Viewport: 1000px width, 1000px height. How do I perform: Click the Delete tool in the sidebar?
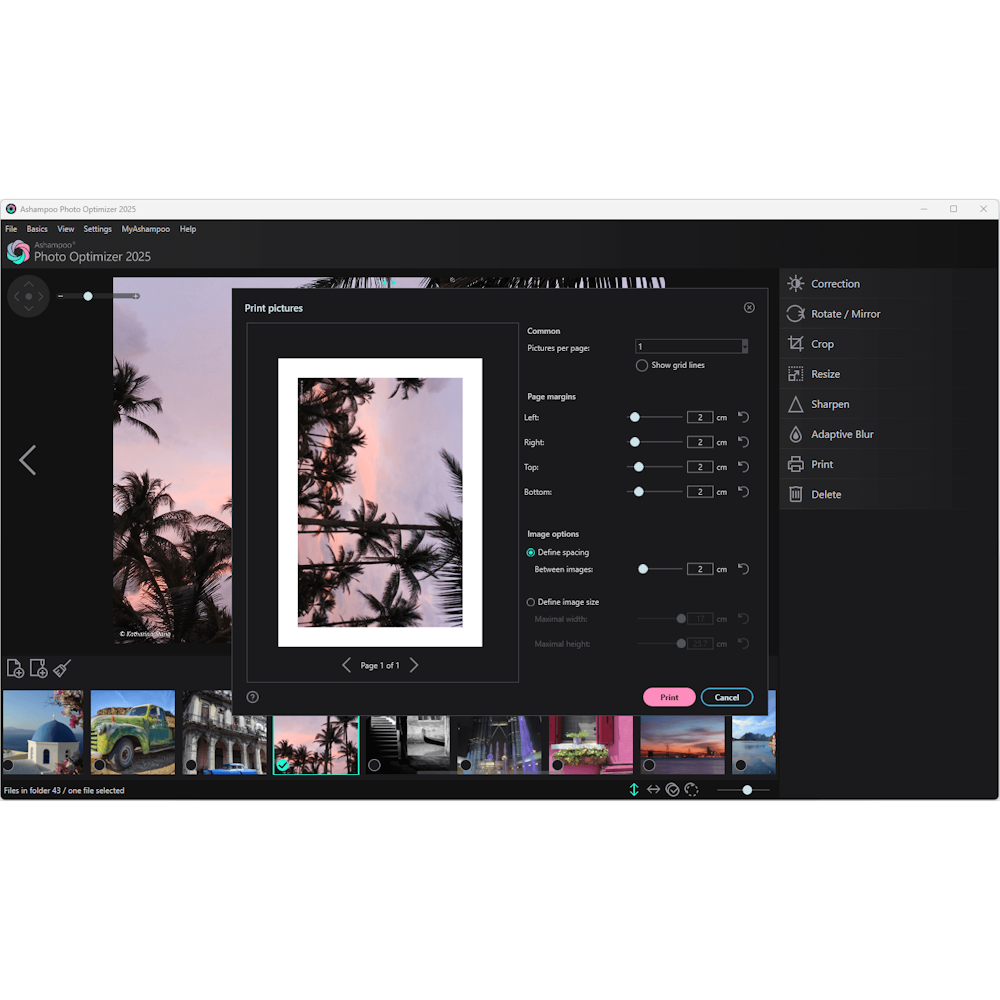[826, 493]
